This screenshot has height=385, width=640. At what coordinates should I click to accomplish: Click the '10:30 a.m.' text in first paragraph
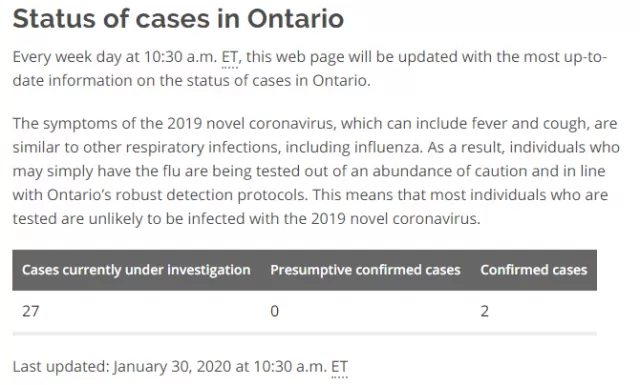180,57
